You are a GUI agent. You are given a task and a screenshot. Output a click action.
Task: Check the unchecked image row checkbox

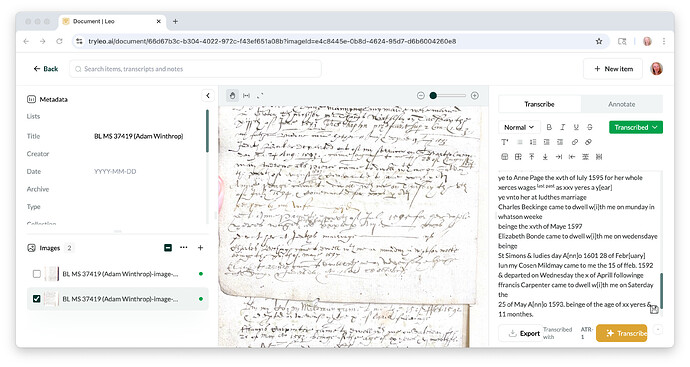pyautogui.click(x=37, y=274)
